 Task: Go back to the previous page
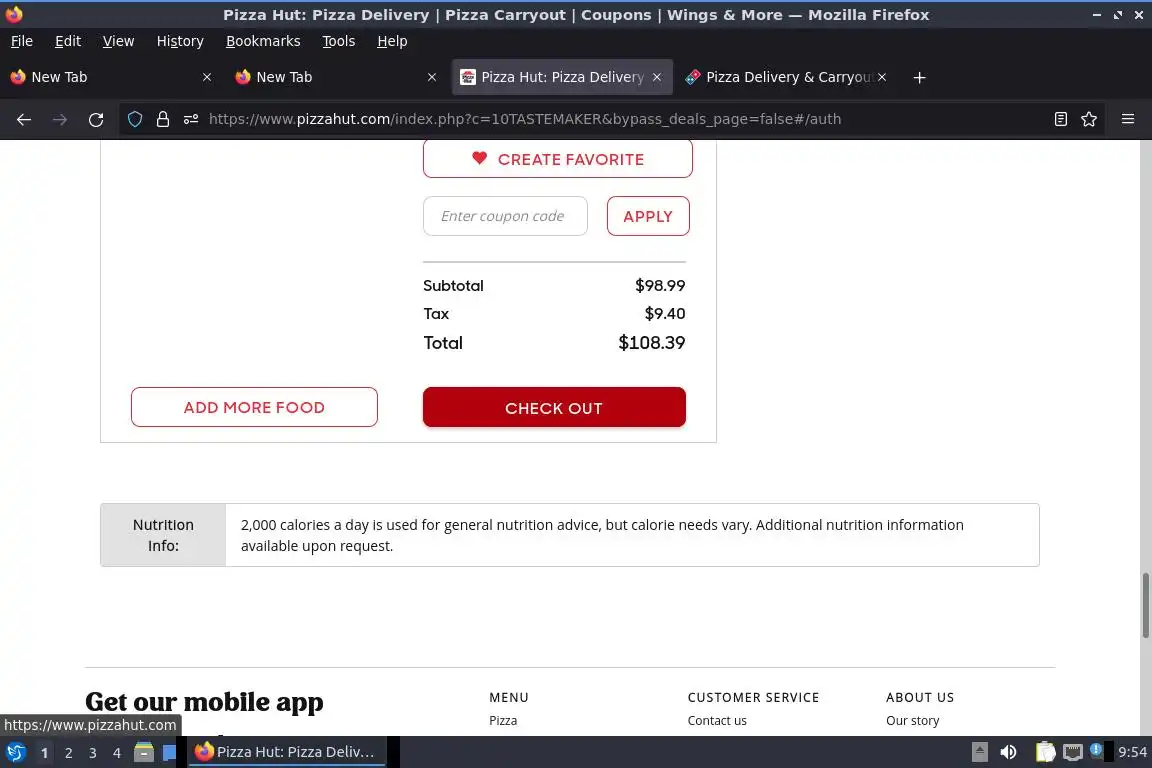click(x=24, y=119)
